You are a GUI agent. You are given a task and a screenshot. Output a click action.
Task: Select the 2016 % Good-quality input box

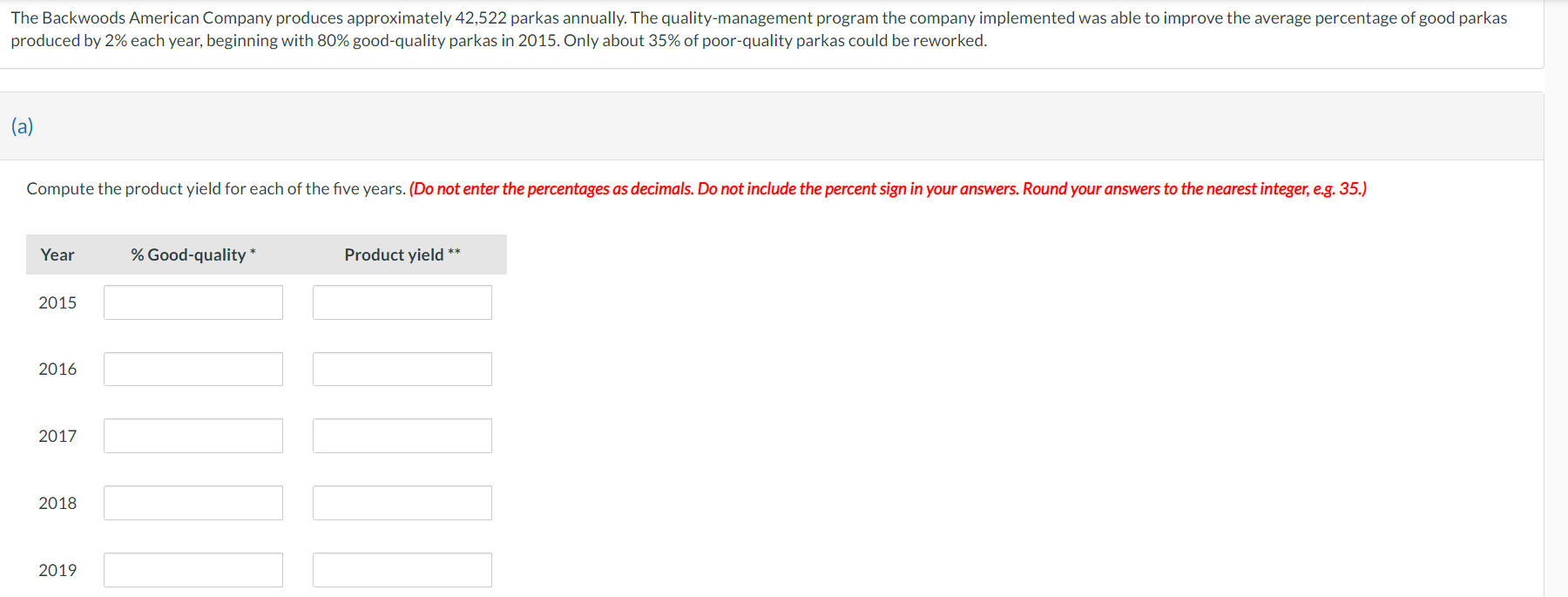coord(193,370)
